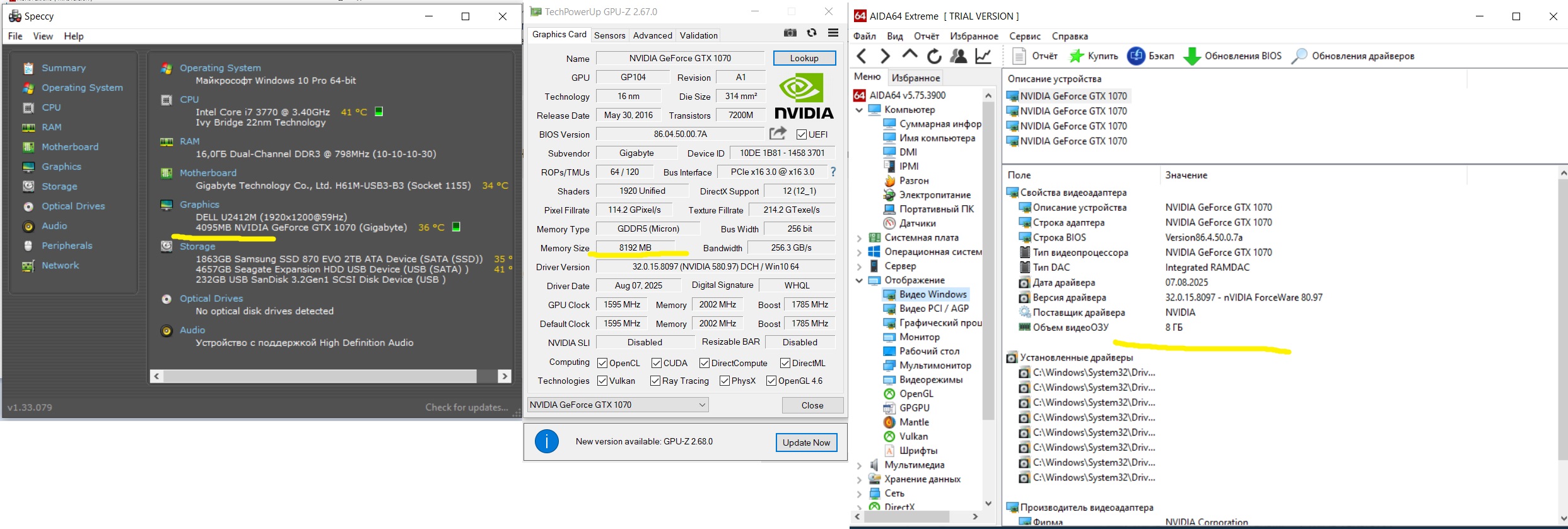Screen dimensions: 1568x529
Task: Take a GPU-Z screenshot with camera icon
Action: [790, 33]
